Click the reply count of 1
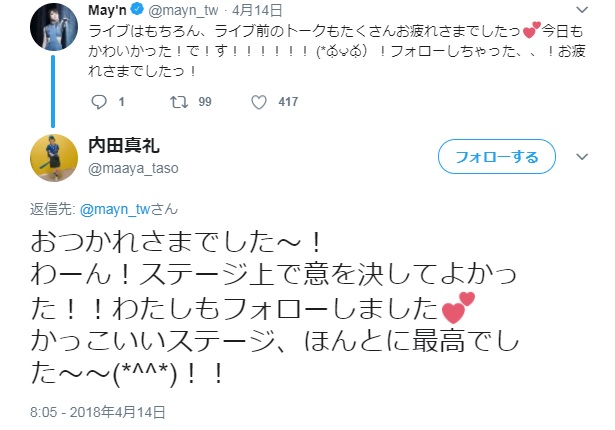Viewport: 615px width, 430px height. pyautogui.click(x=121, y=101)
